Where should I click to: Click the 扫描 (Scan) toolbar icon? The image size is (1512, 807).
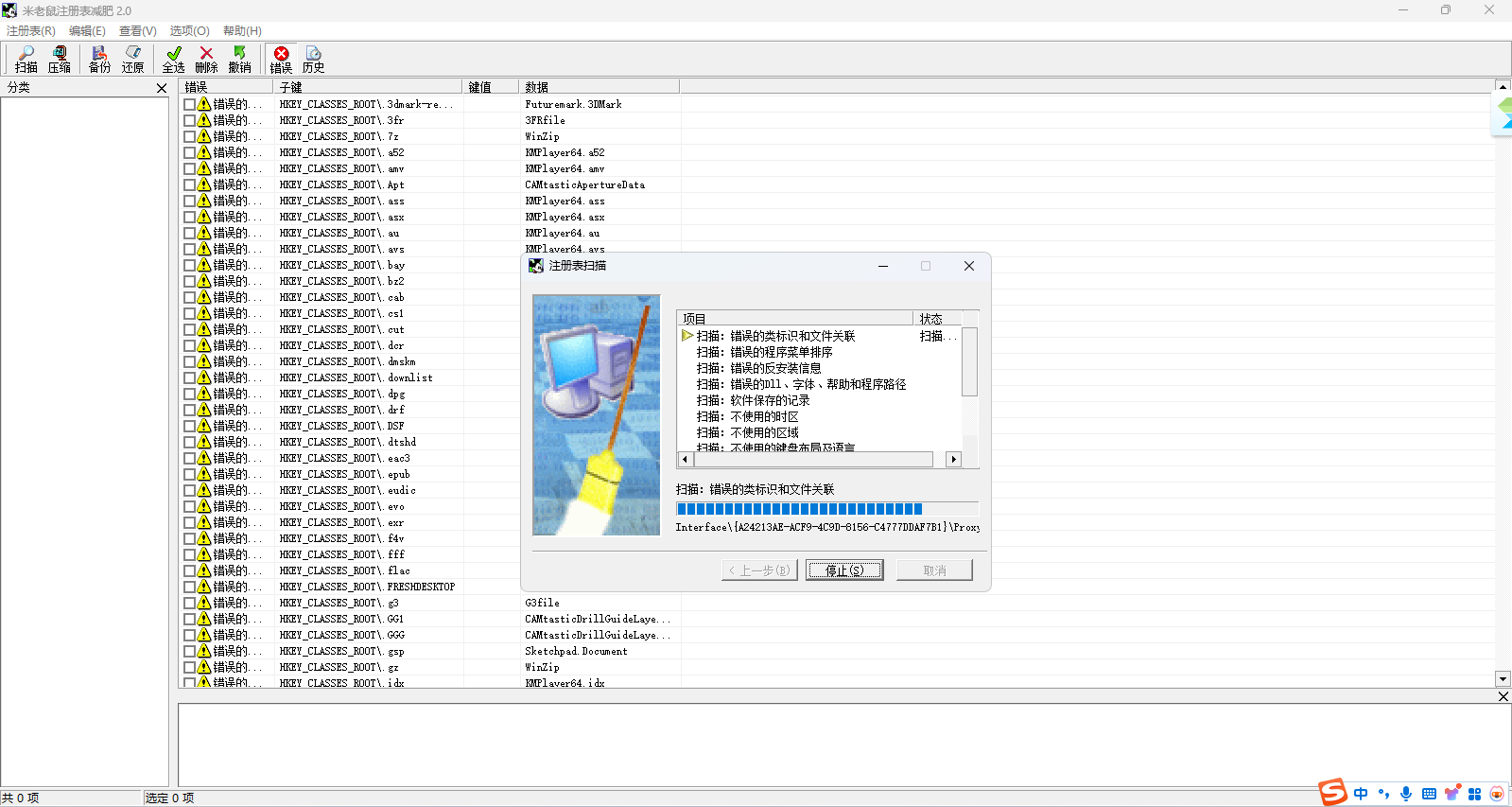coord(26,59)
